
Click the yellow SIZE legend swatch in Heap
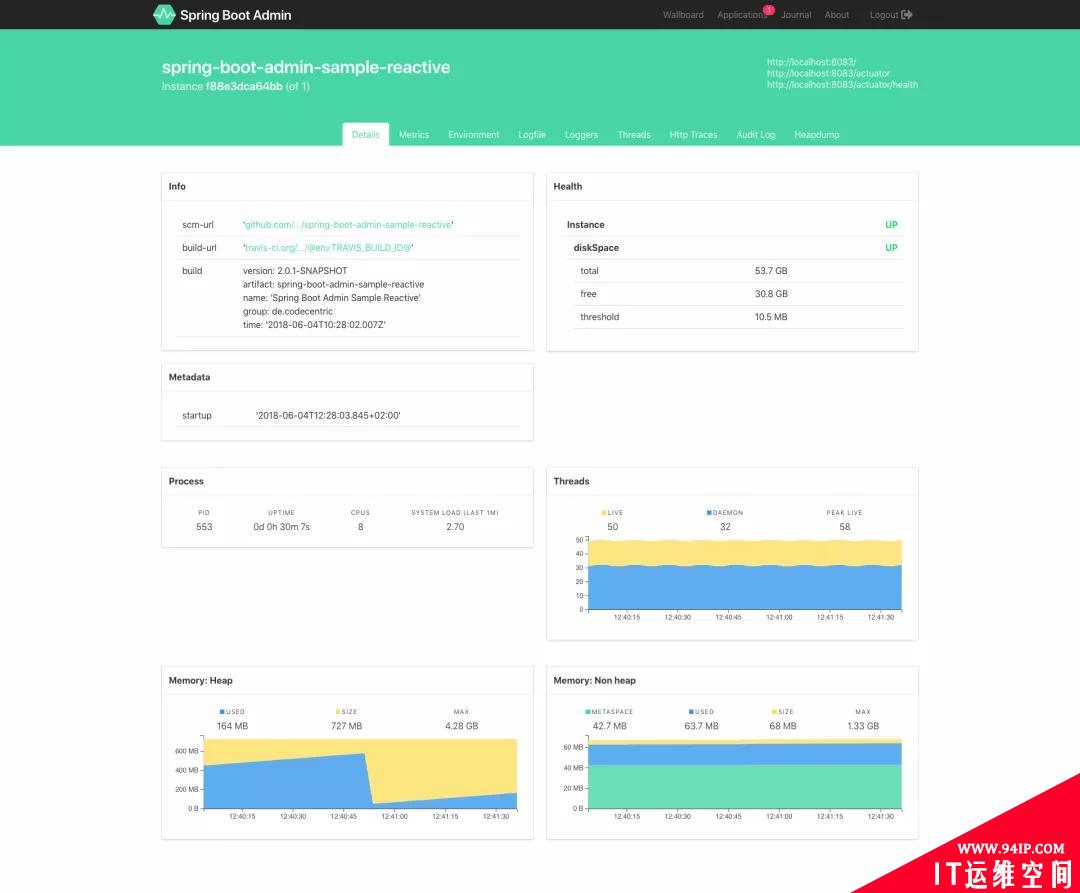click(x=338, y=712)
